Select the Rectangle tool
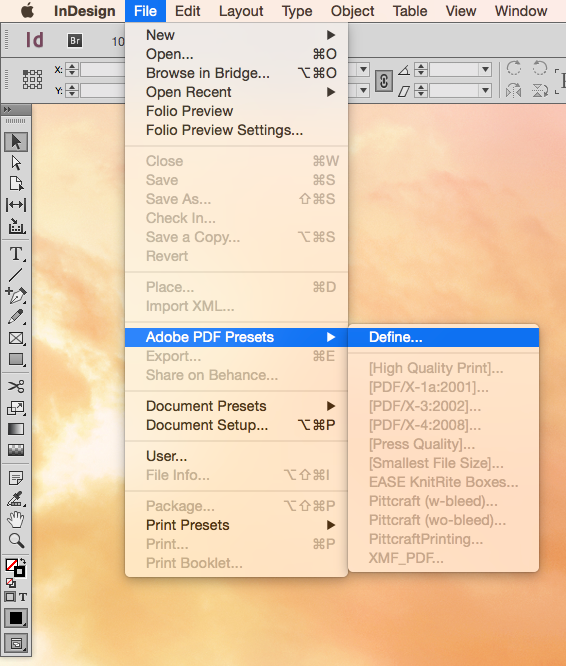Screen dimensions: 566x666 tap(16, 359)
